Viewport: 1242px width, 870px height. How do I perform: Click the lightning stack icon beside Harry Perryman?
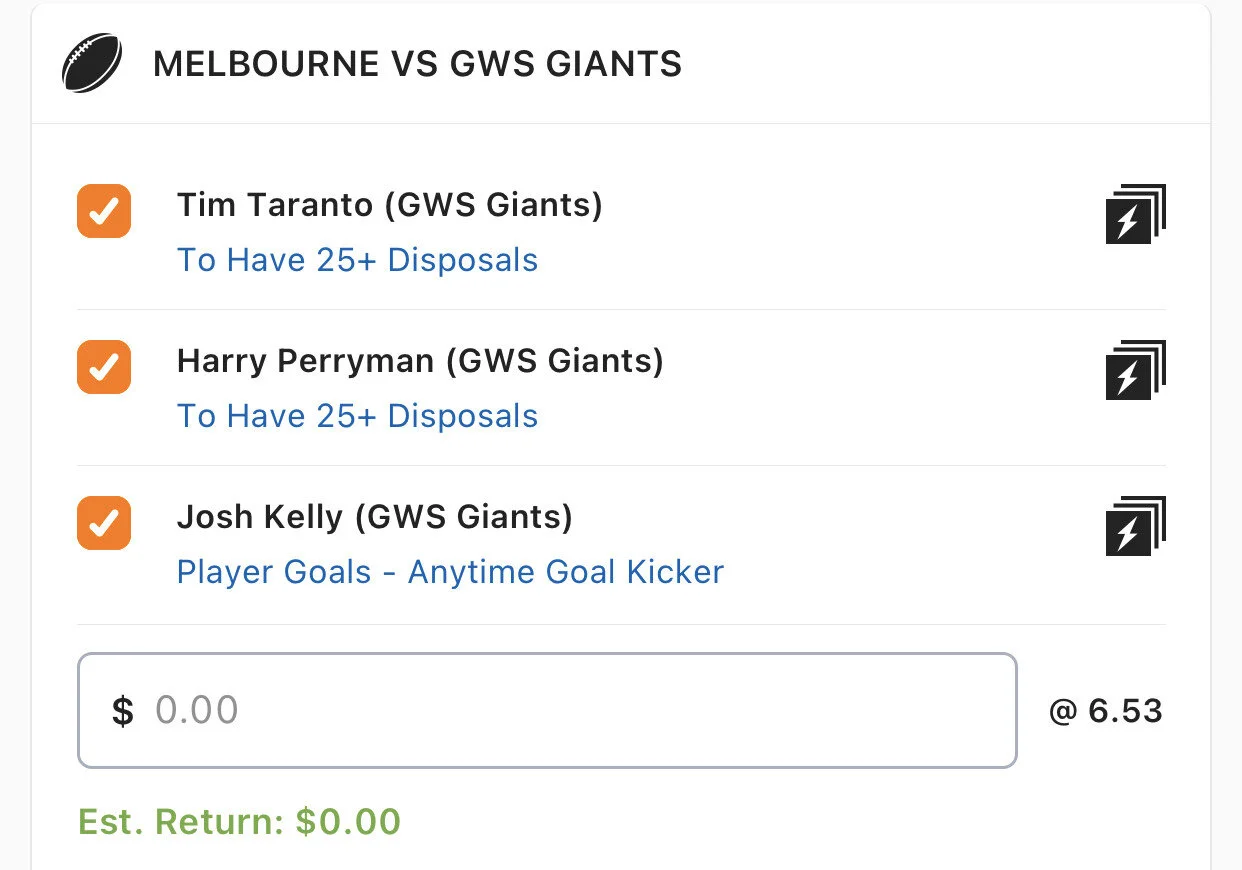pos(1135,370)
